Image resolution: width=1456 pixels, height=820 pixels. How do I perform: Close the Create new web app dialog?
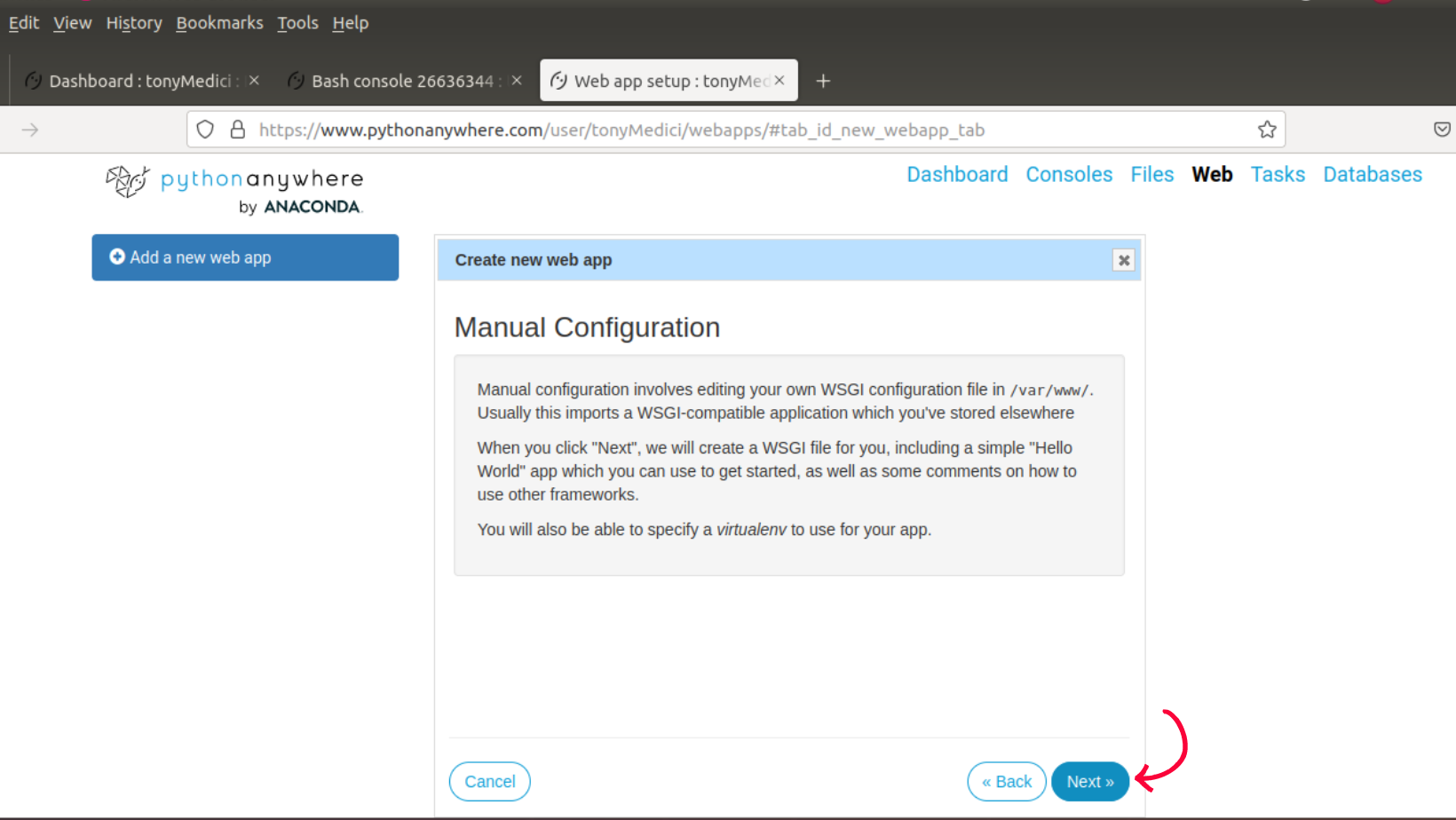pyautogui.click(x=1124, y=260)
